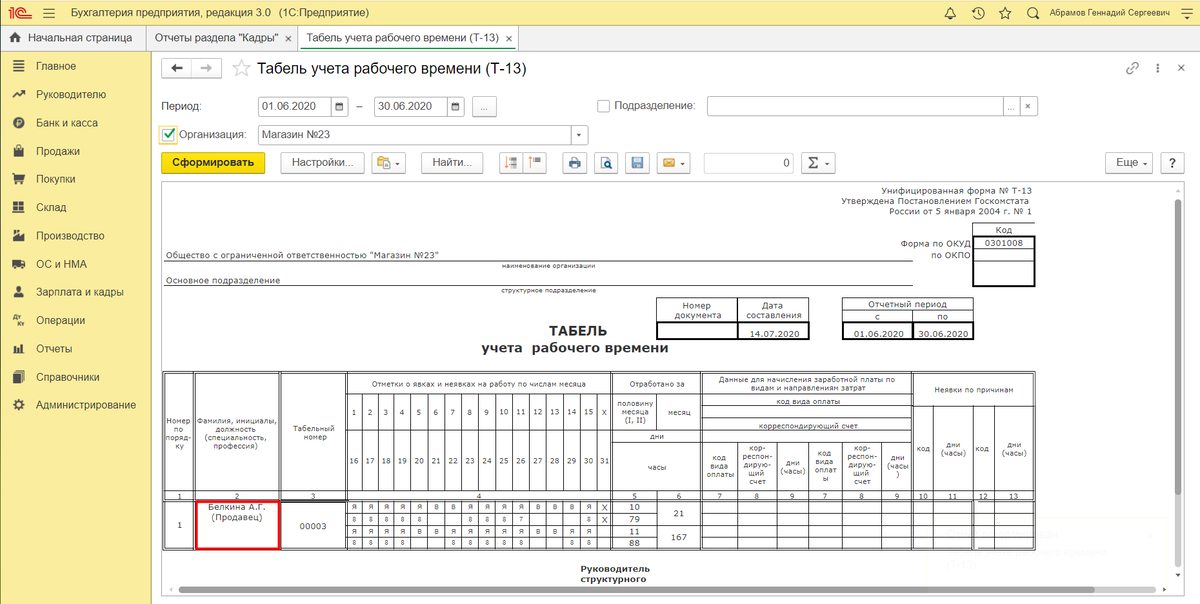Open the Главное section

75,66
